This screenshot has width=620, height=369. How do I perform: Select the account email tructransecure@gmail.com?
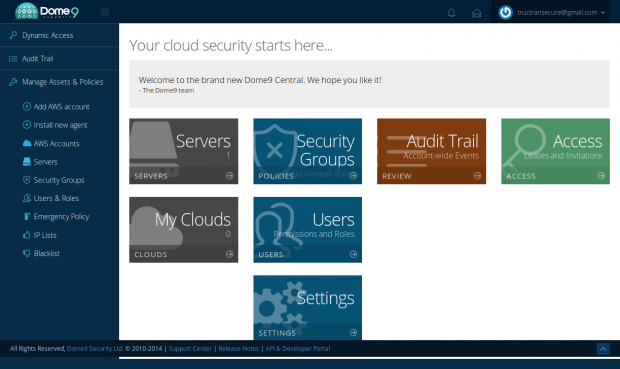point(557,13)
